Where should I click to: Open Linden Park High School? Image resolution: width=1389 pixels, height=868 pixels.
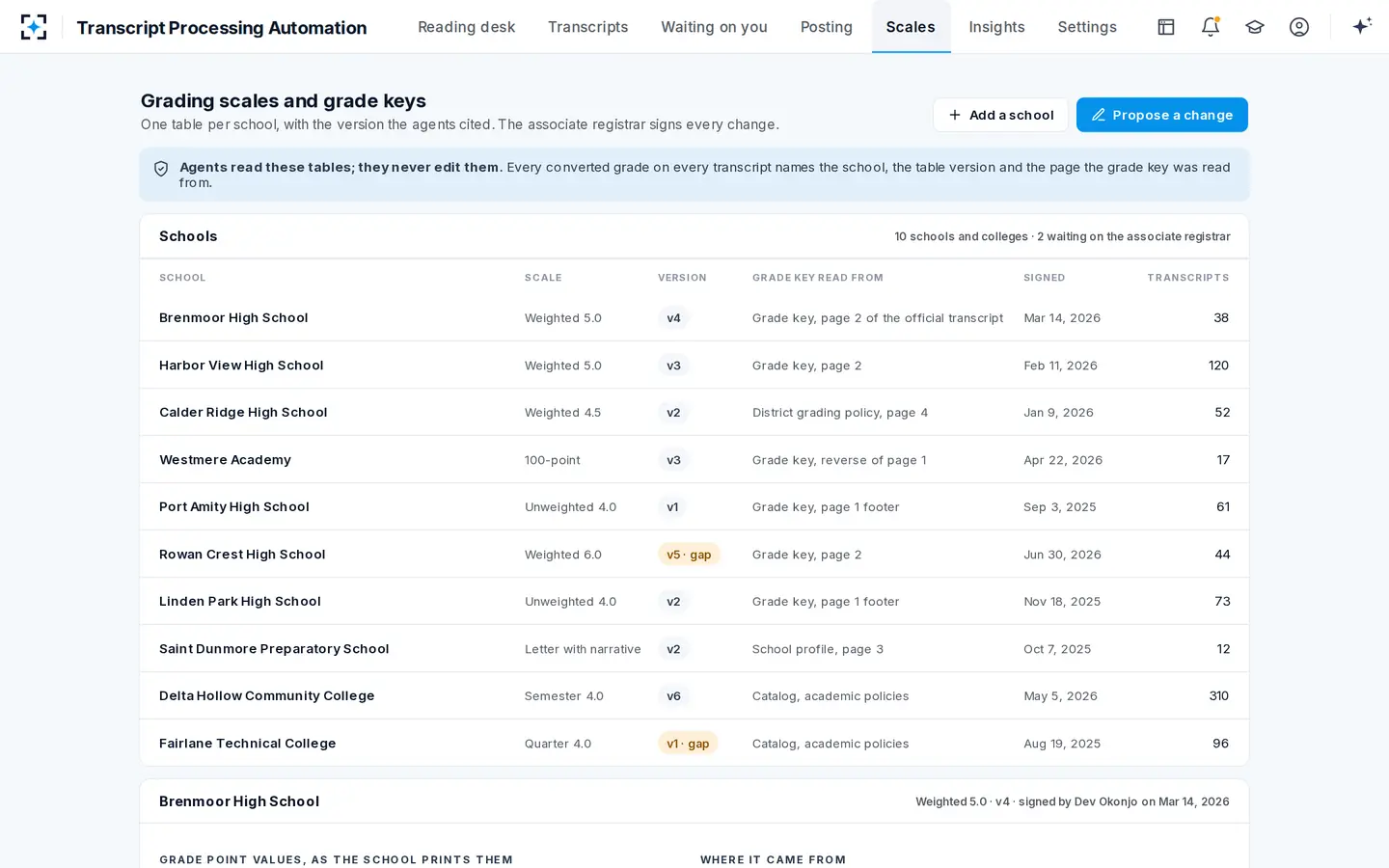pyautogui.click(x=694, y=602)
